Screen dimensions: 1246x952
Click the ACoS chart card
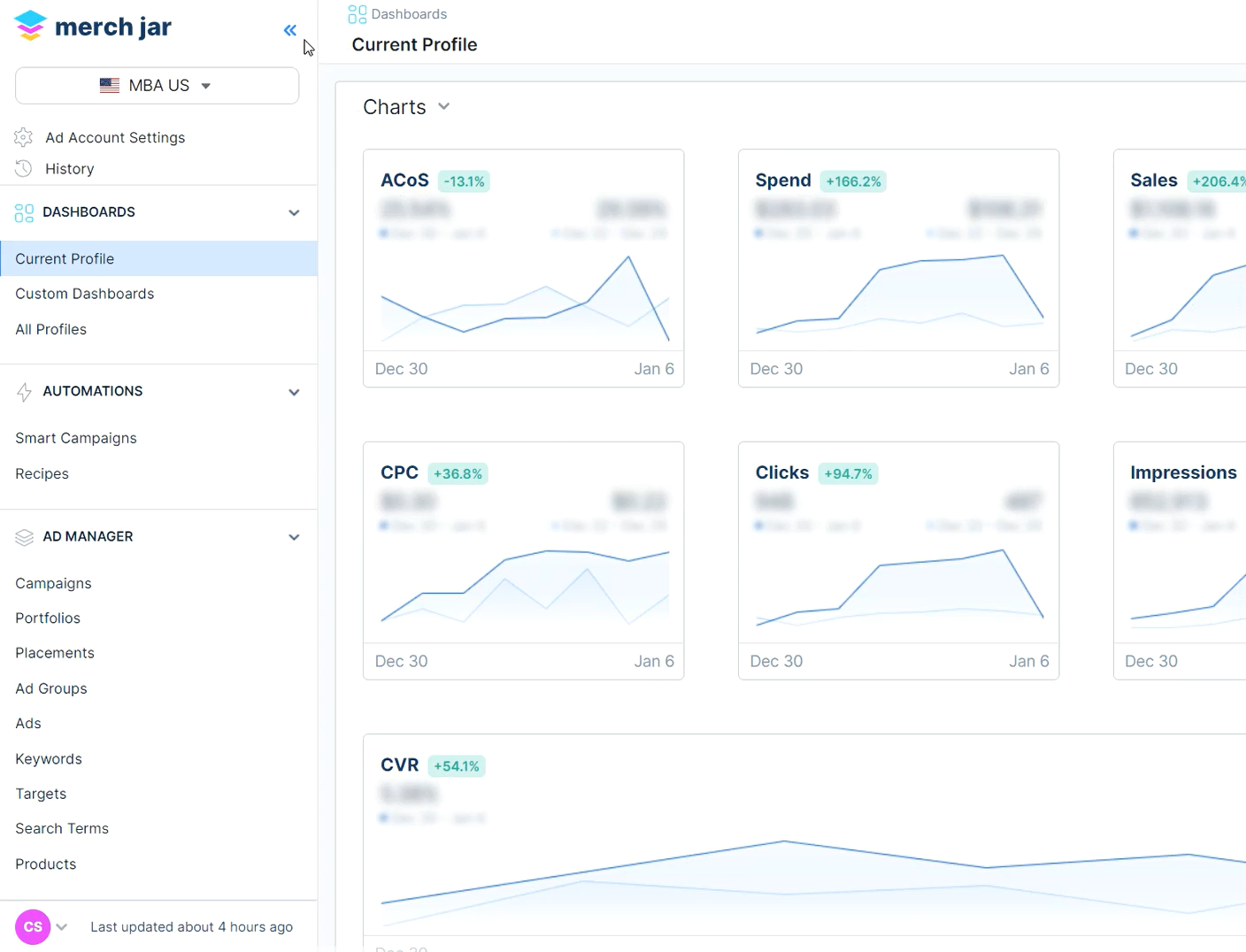coord(523,268)
